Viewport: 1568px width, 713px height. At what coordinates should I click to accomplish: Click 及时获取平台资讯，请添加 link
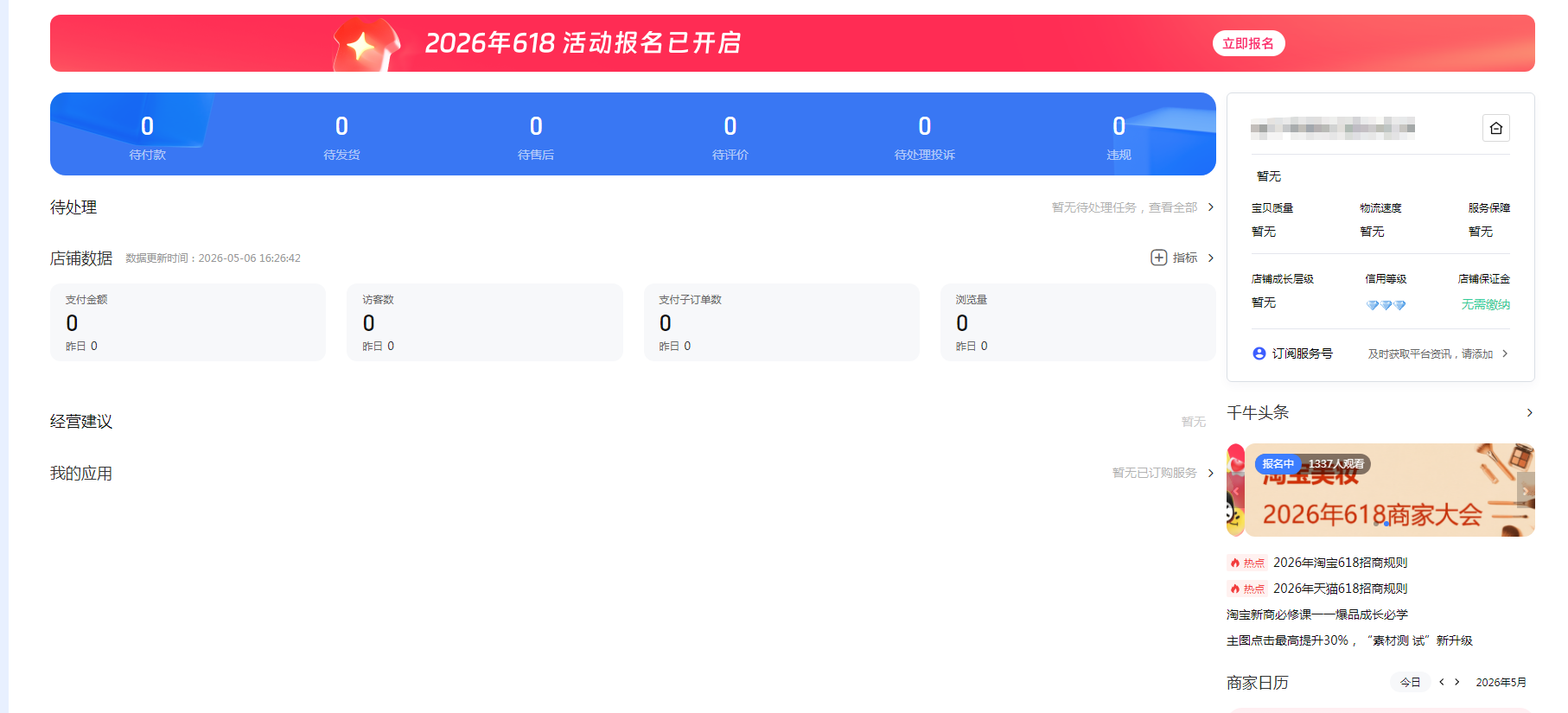click(1431, 353)
